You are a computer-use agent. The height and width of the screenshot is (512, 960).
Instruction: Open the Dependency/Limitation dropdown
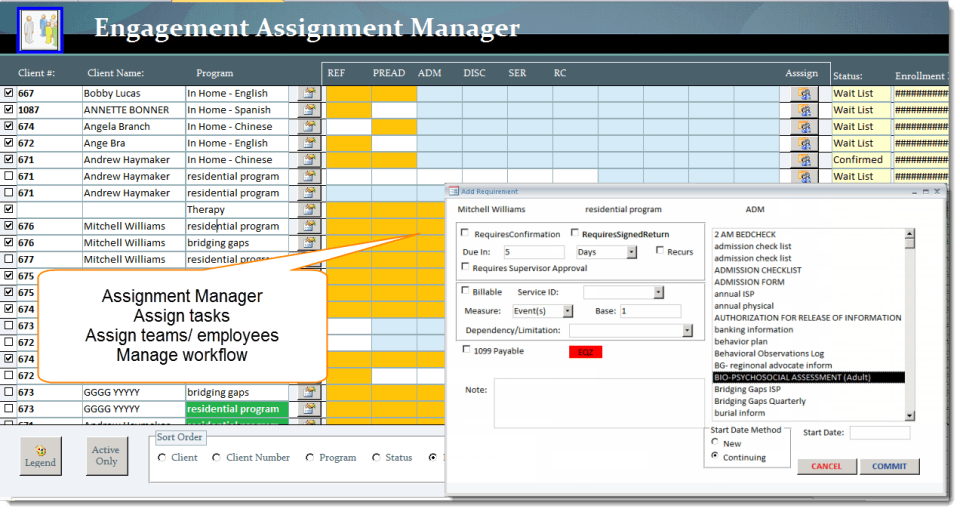pos(687,331)
